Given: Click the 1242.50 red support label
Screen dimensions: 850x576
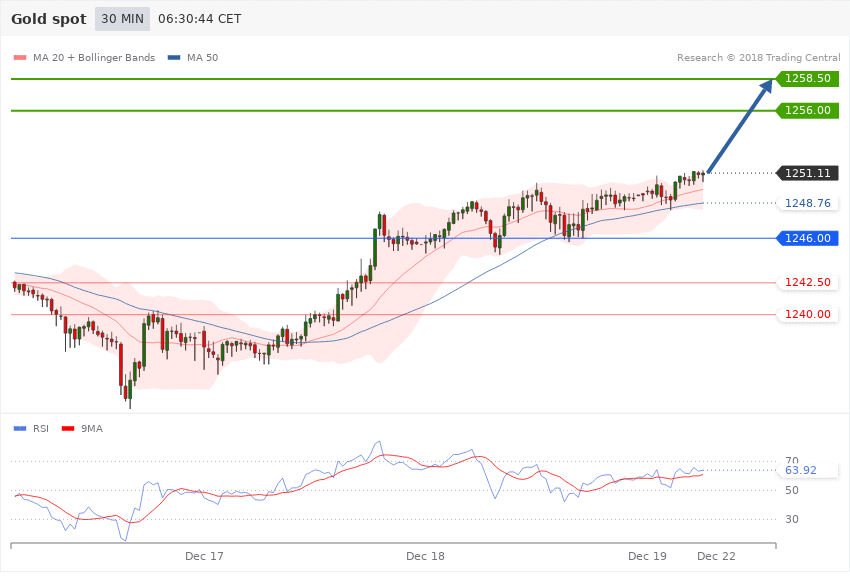Looking at the screenshot, I should click(x=808, y=282).
